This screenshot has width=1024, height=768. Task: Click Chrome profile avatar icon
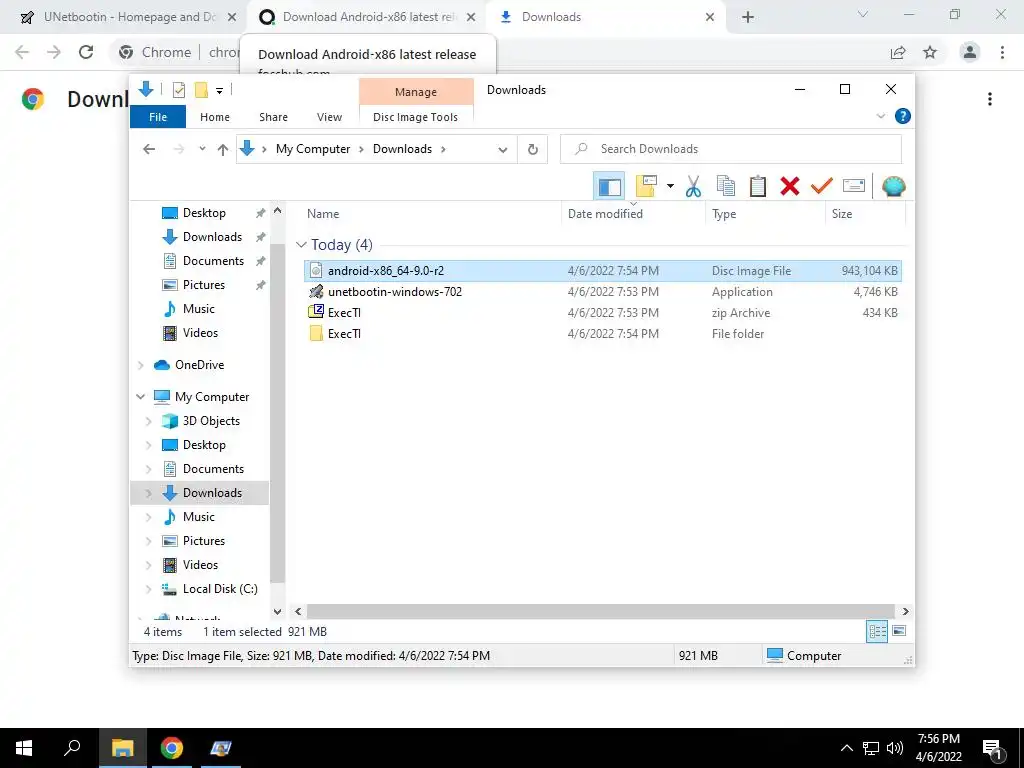(970, 52)
